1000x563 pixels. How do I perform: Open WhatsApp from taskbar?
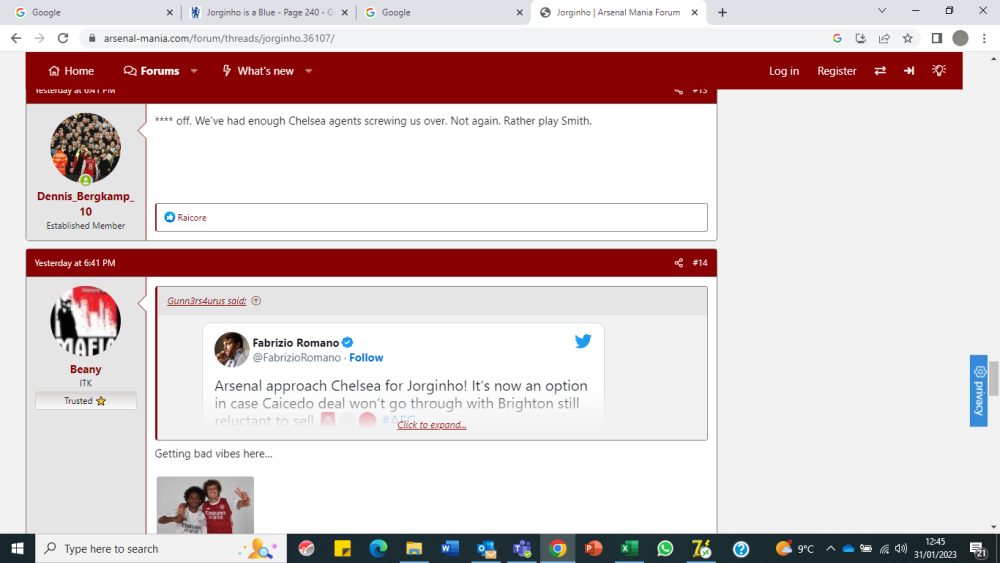tap(665, 548)
